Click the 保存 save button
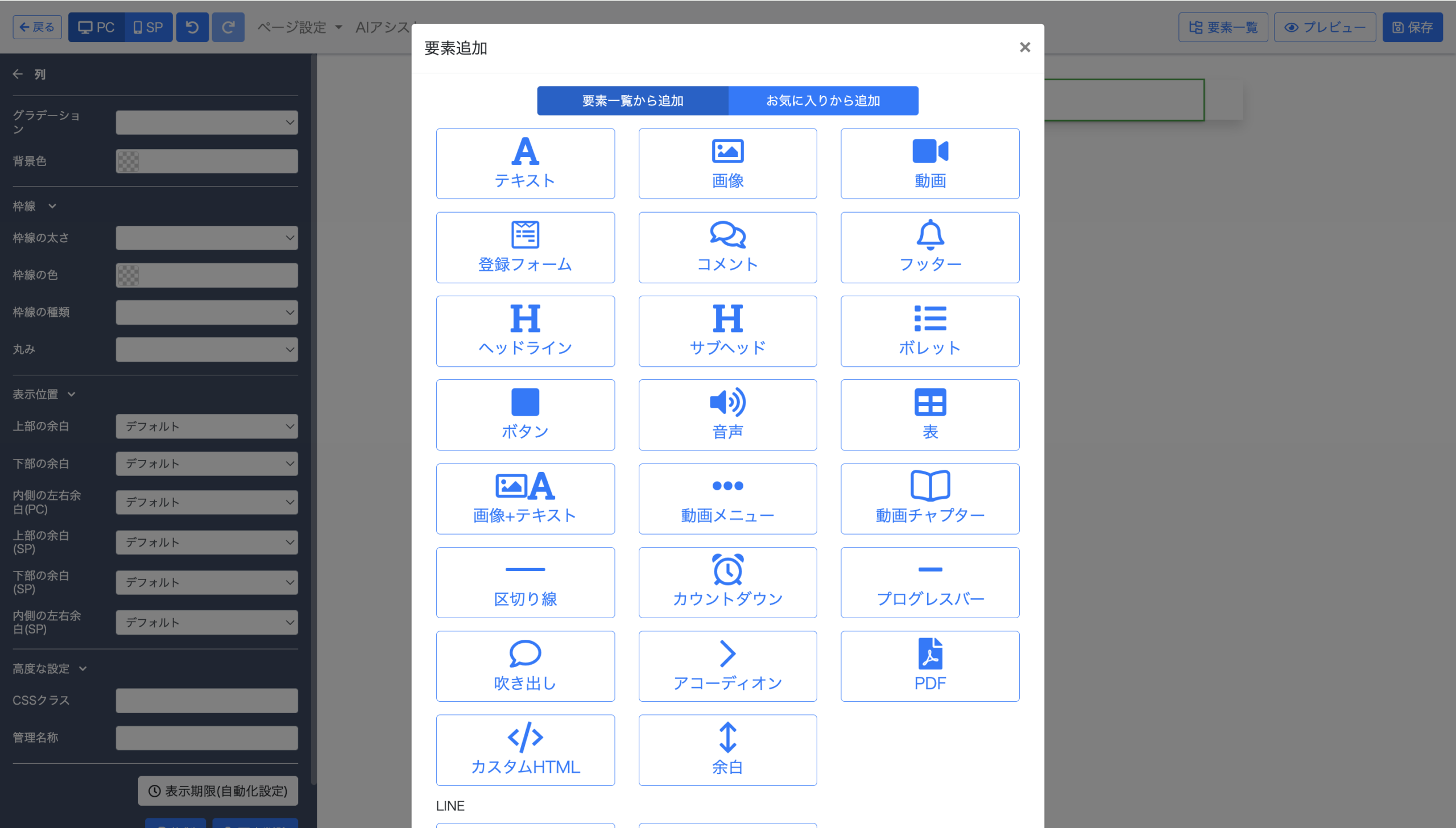Image resolution: width=1456 pixels, height=828 pixels. click(1412, 27)
